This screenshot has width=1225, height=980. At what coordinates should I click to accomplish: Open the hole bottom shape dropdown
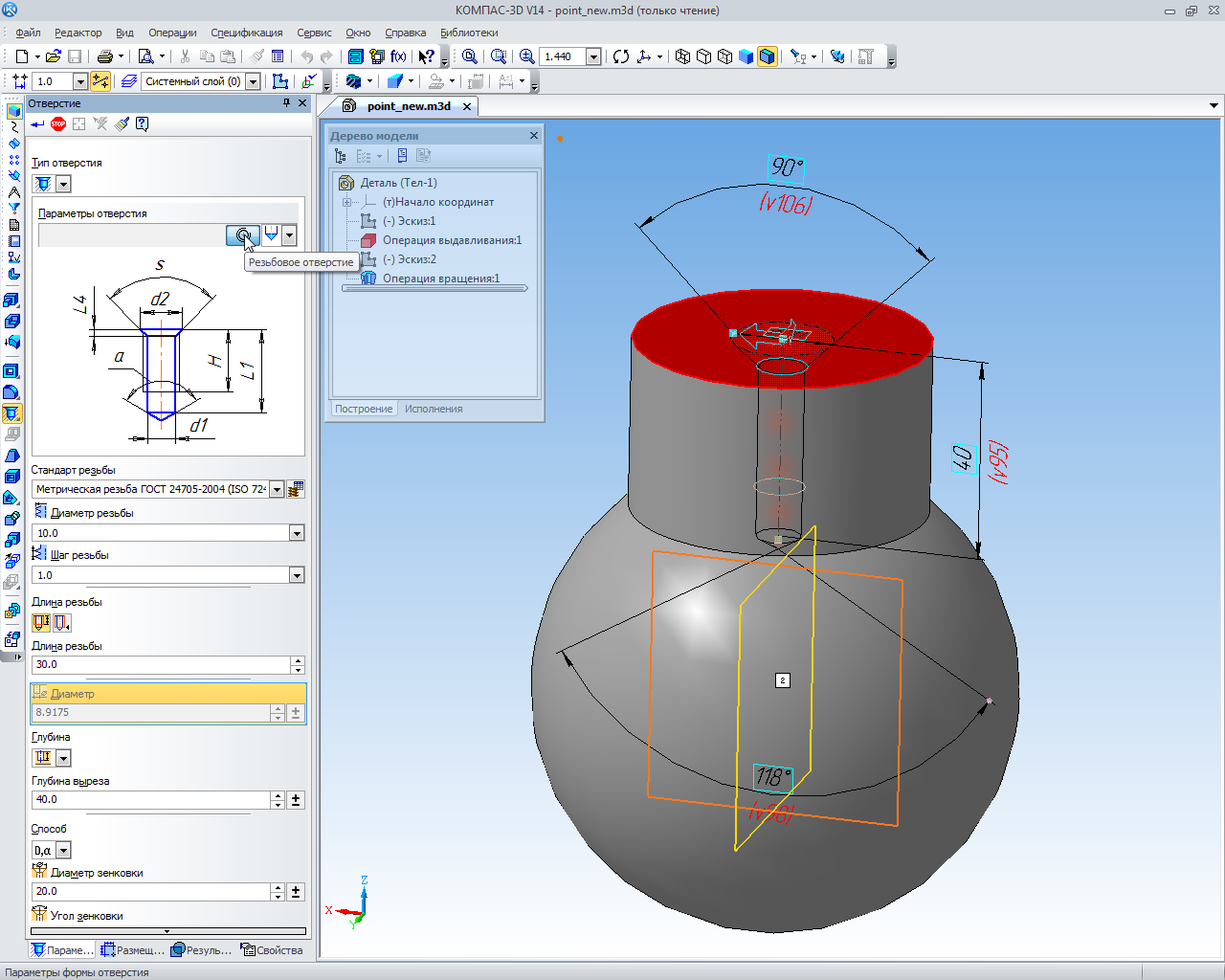pos(289,234)
